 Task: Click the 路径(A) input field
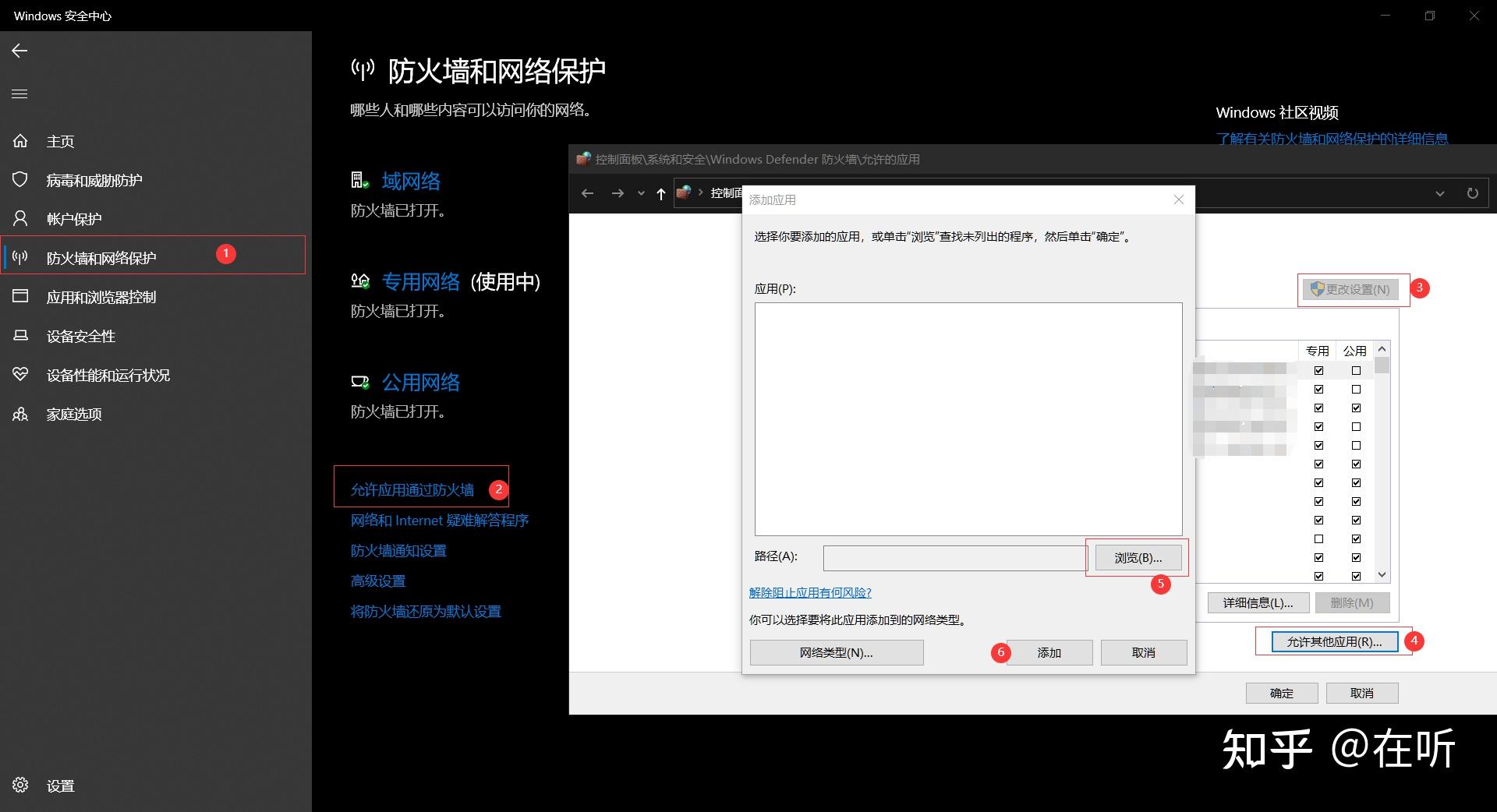954,558
